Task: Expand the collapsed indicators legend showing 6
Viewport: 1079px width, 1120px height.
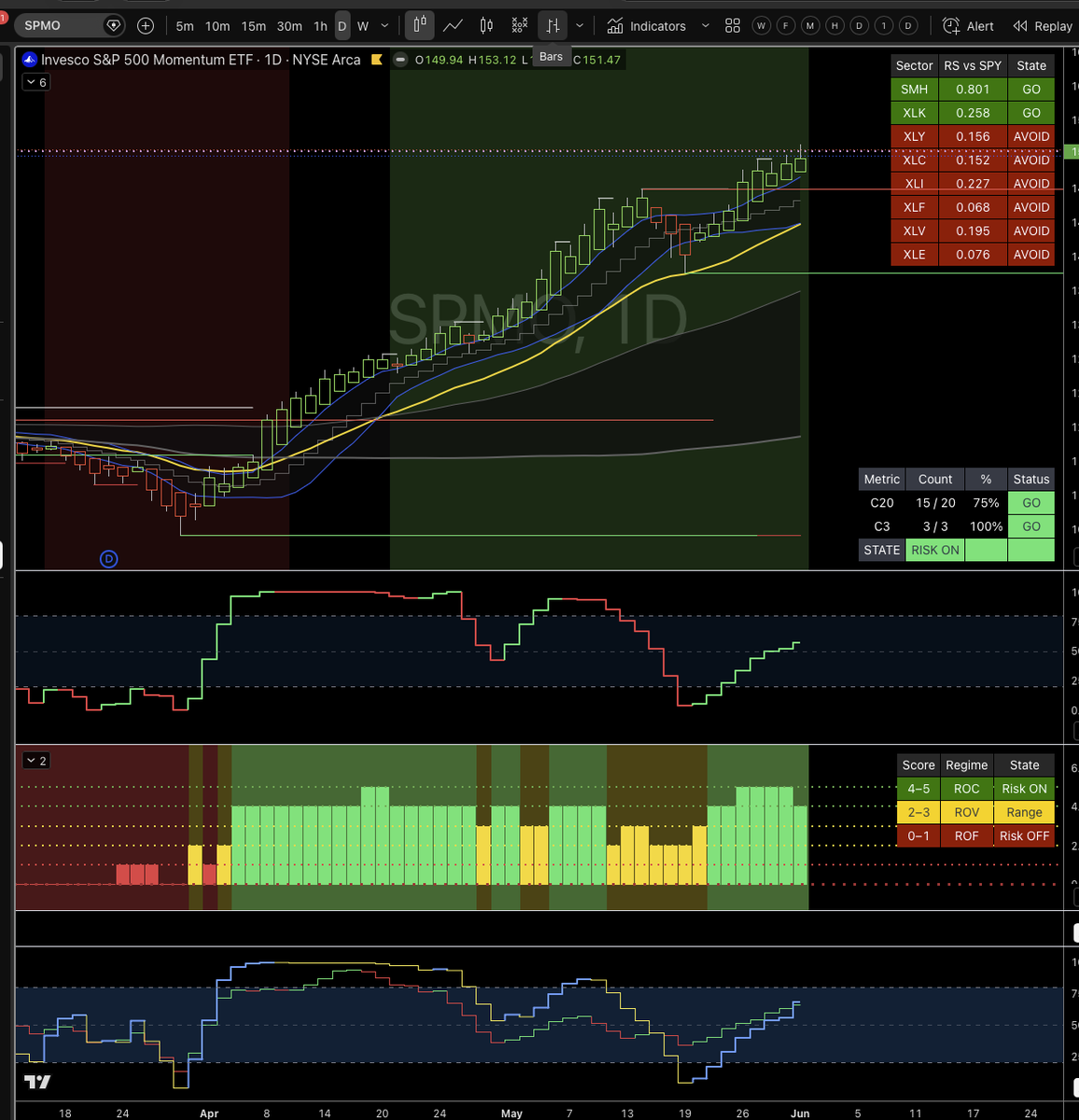Action: pyautogui.click(x=35, y=82)
